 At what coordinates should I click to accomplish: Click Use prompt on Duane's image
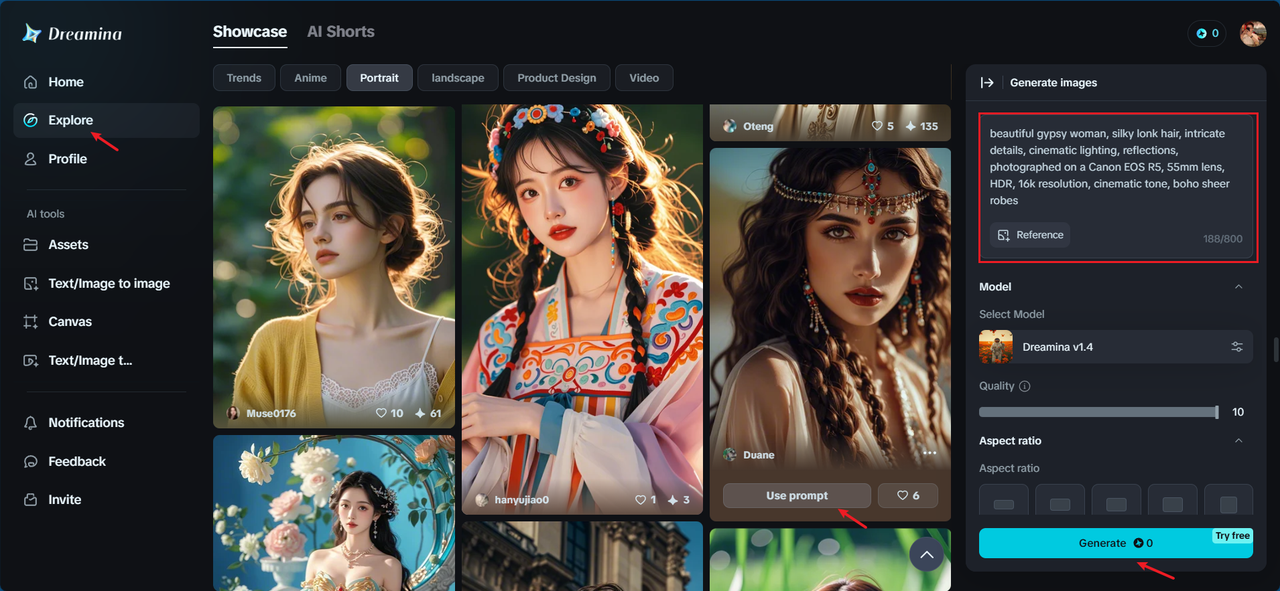(x=797, y=496)
